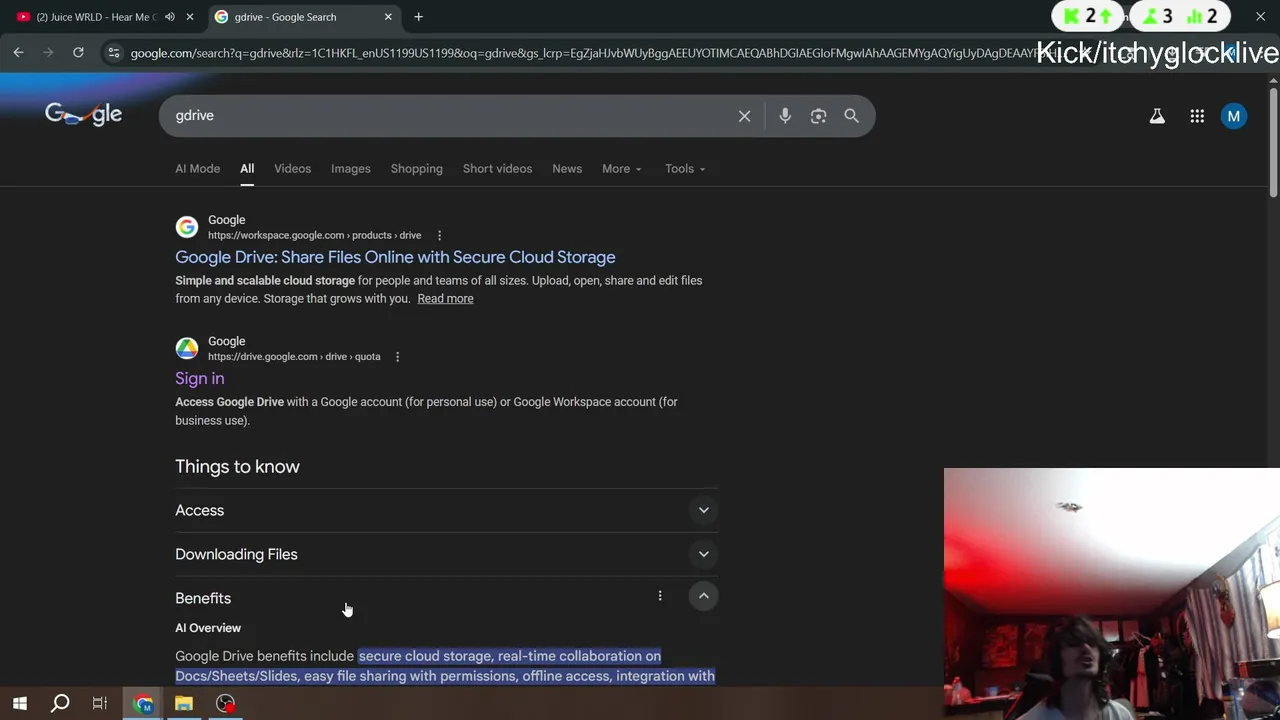Go back to the previous page
Screen dimensions: 1280x720
point(19,52)
